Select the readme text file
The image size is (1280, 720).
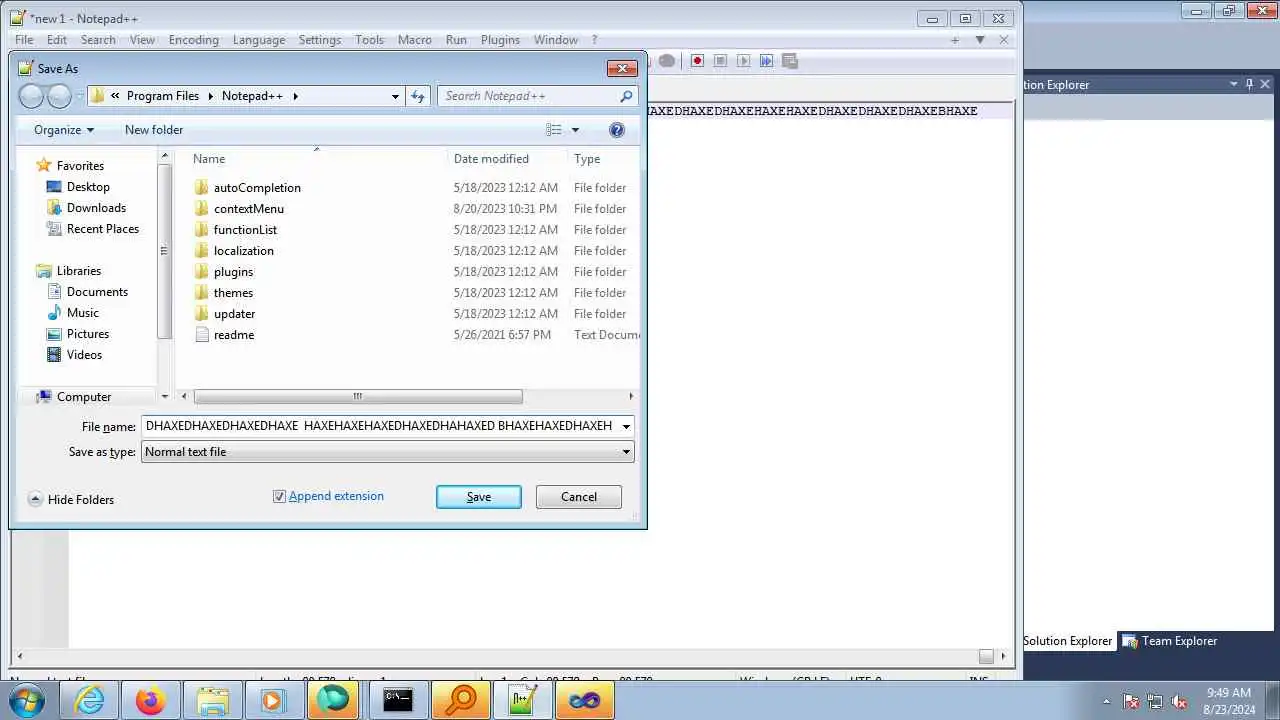pos(234,335)
